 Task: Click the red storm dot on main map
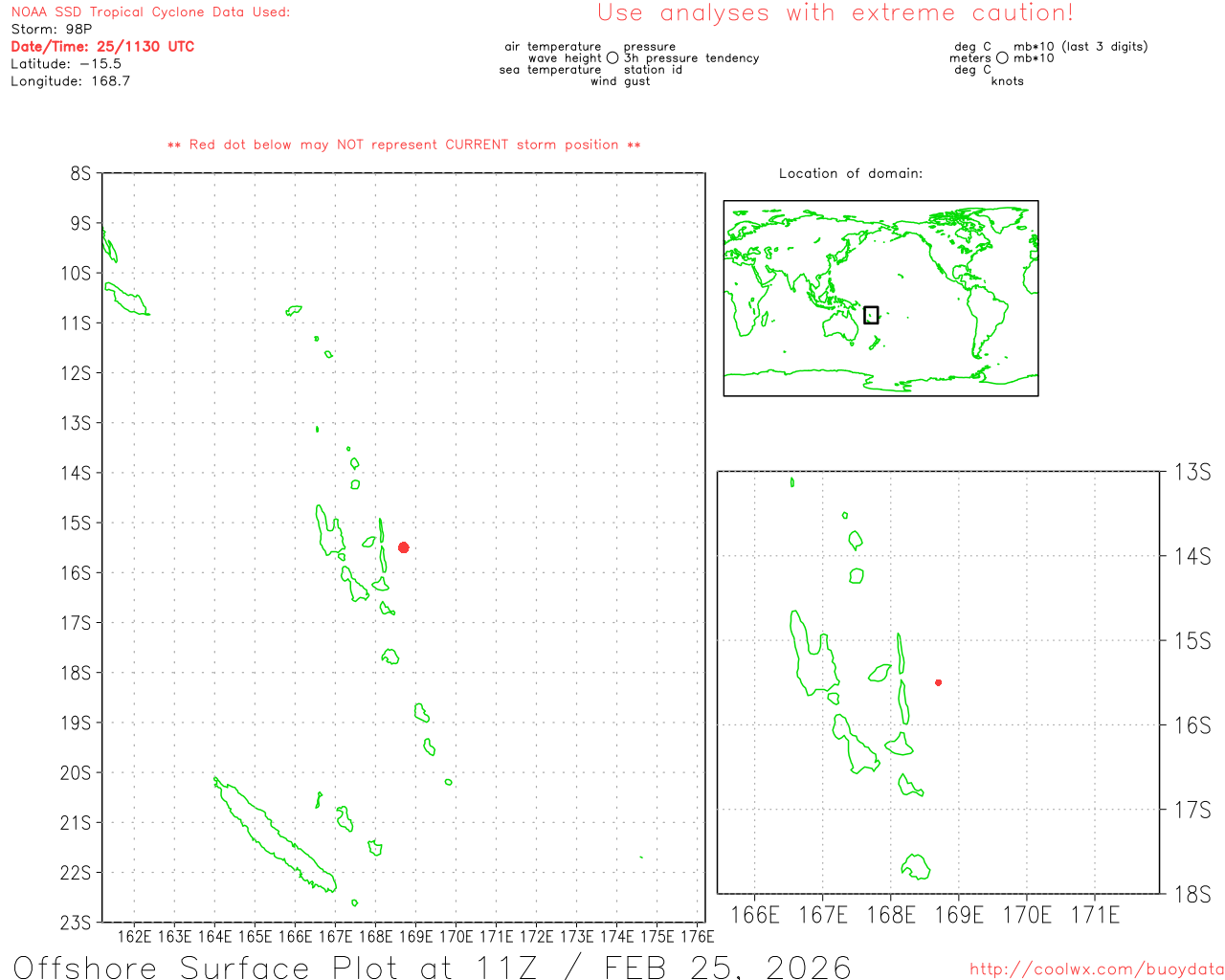404,547
